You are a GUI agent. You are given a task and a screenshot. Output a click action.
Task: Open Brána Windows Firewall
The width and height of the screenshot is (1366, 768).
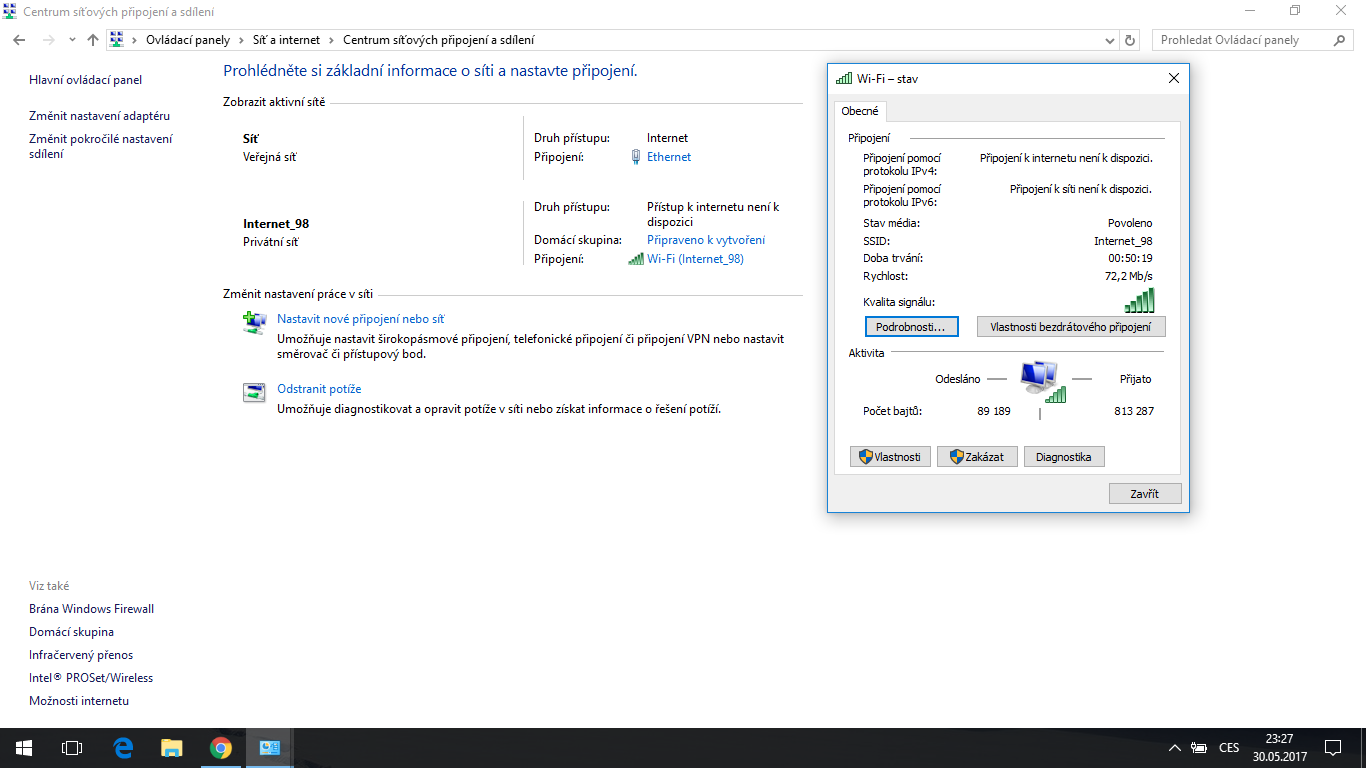tap(92, 609)
